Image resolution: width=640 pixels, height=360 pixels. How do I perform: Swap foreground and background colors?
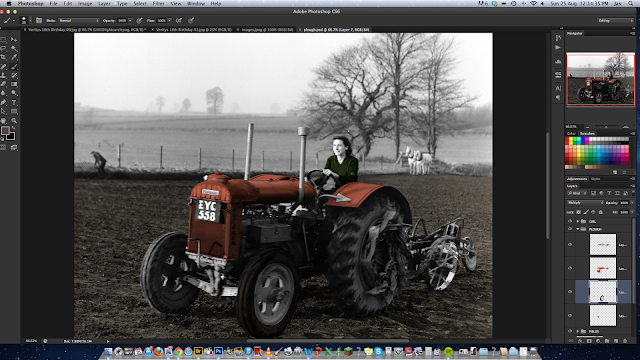13,128
